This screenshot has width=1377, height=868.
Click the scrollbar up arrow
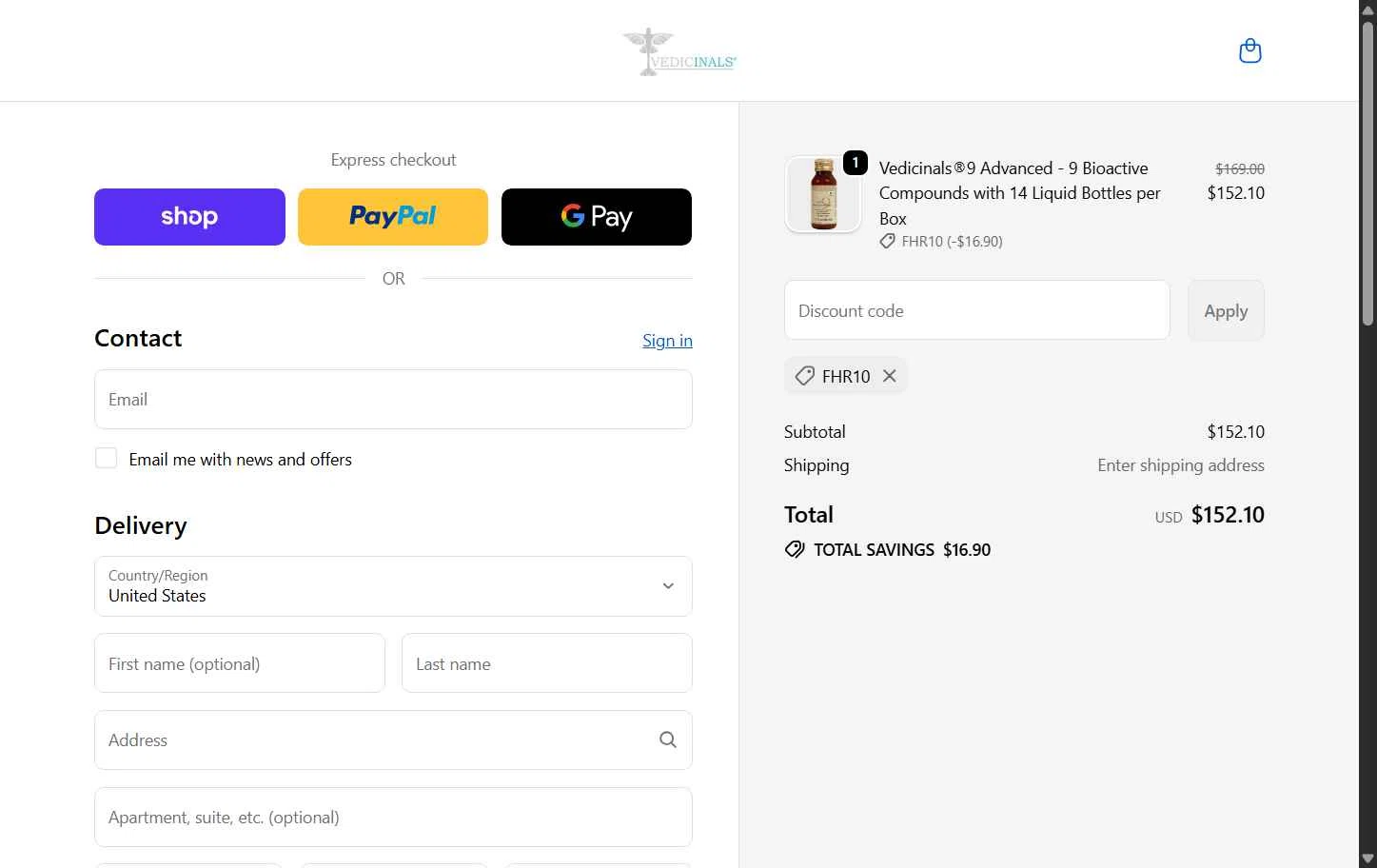pyautogui.click(x=1367, y=9)
